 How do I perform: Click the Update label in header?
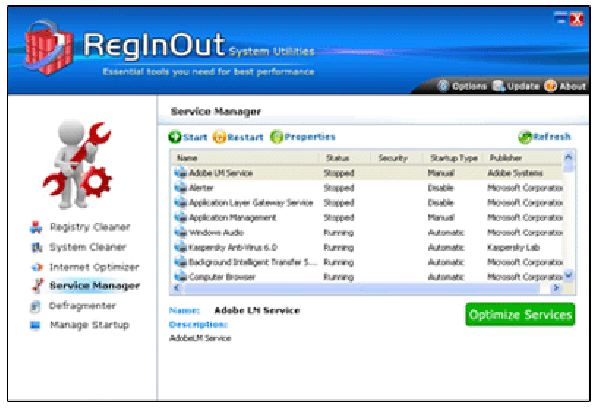click(523, 86)
